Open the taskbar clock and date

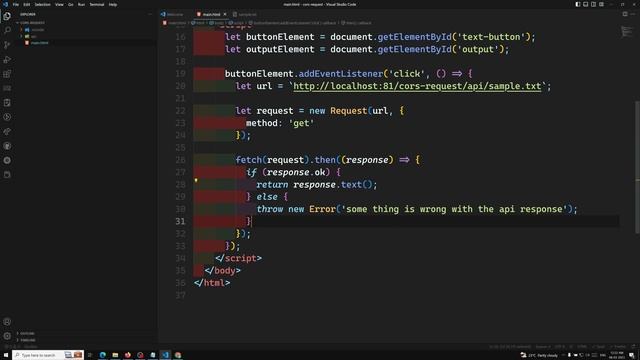coord(617,355)
